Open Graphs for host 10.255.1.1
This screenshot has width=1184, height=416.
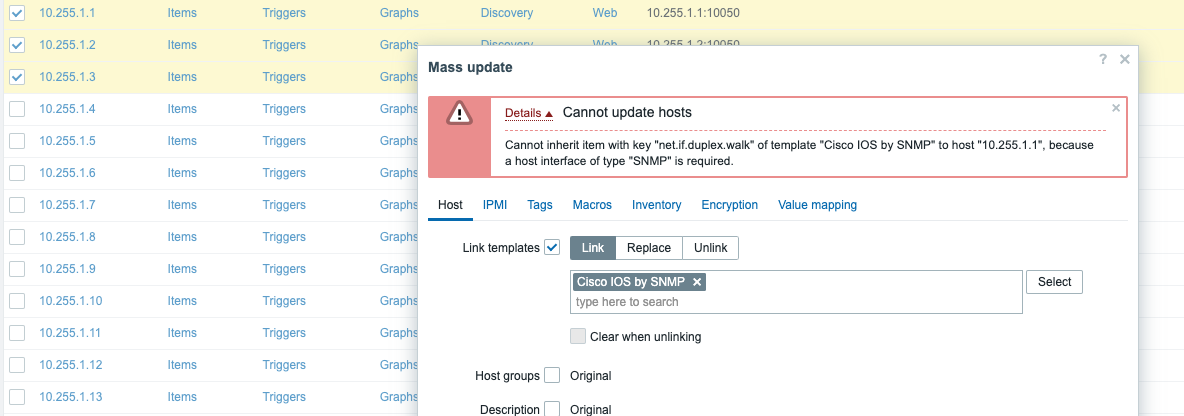[x=399, y=13]
